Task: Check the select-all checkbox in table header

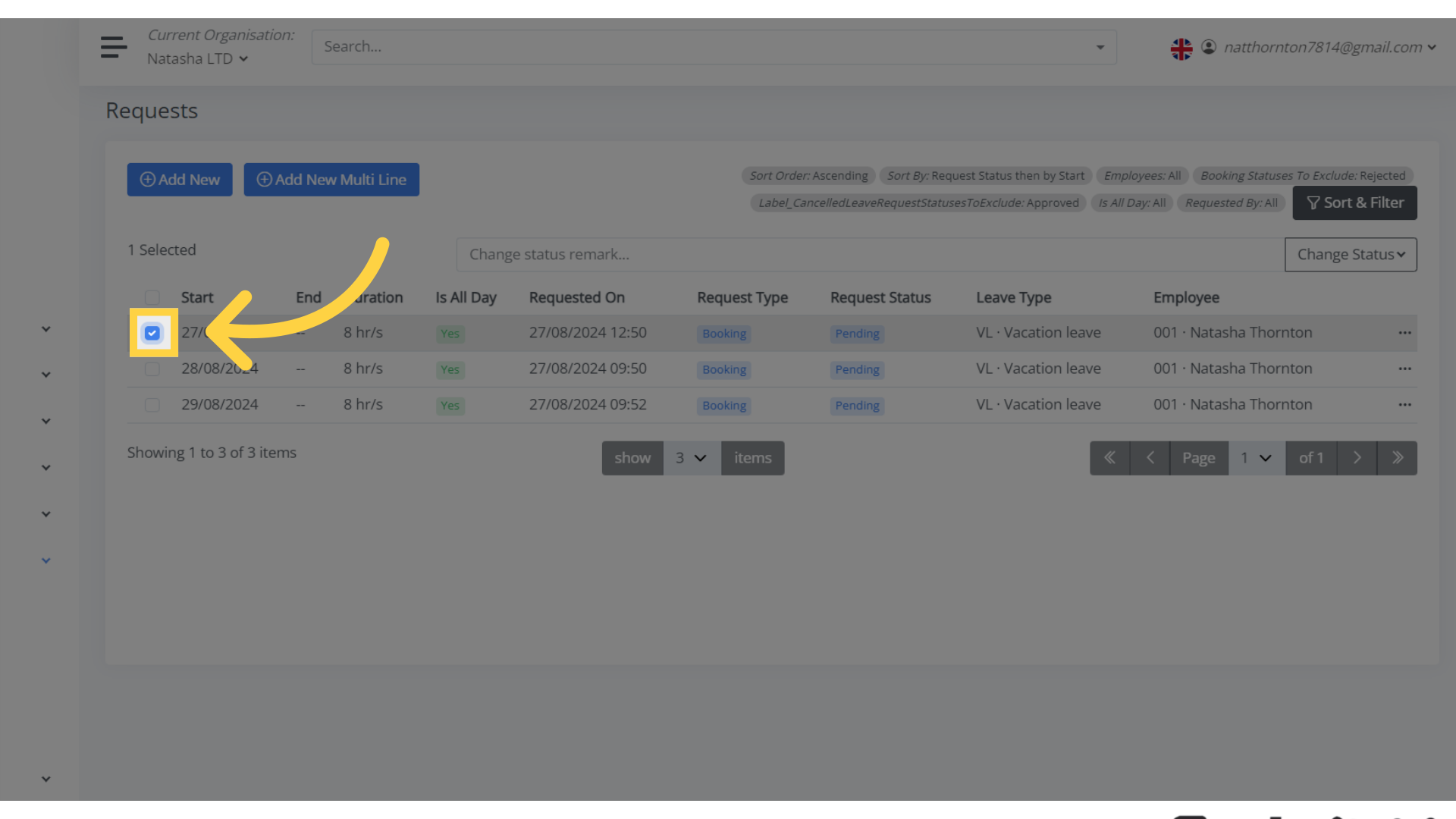Action: 152,297
